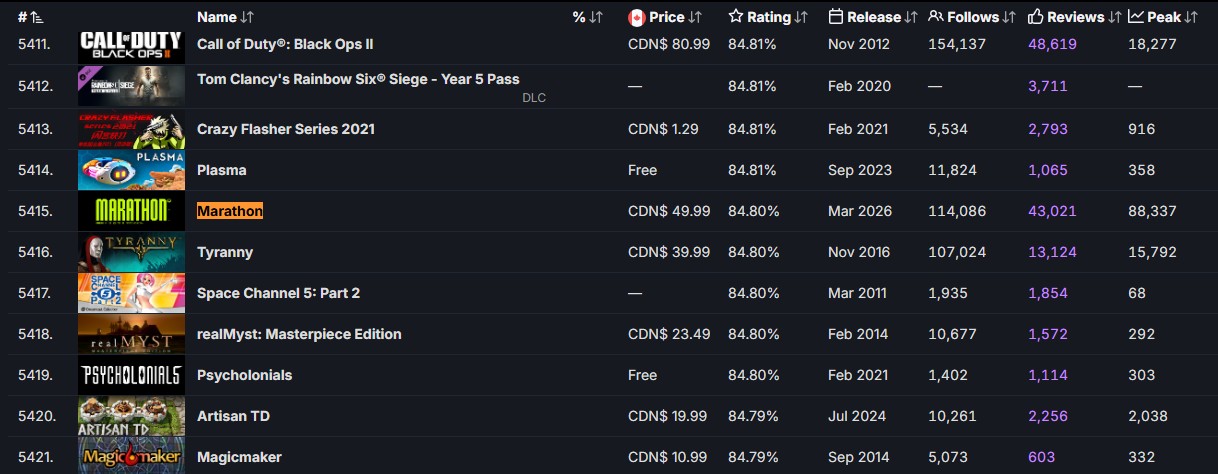
Task: Open the realMyst: Masterpiece Edition link
Action: 299,334
